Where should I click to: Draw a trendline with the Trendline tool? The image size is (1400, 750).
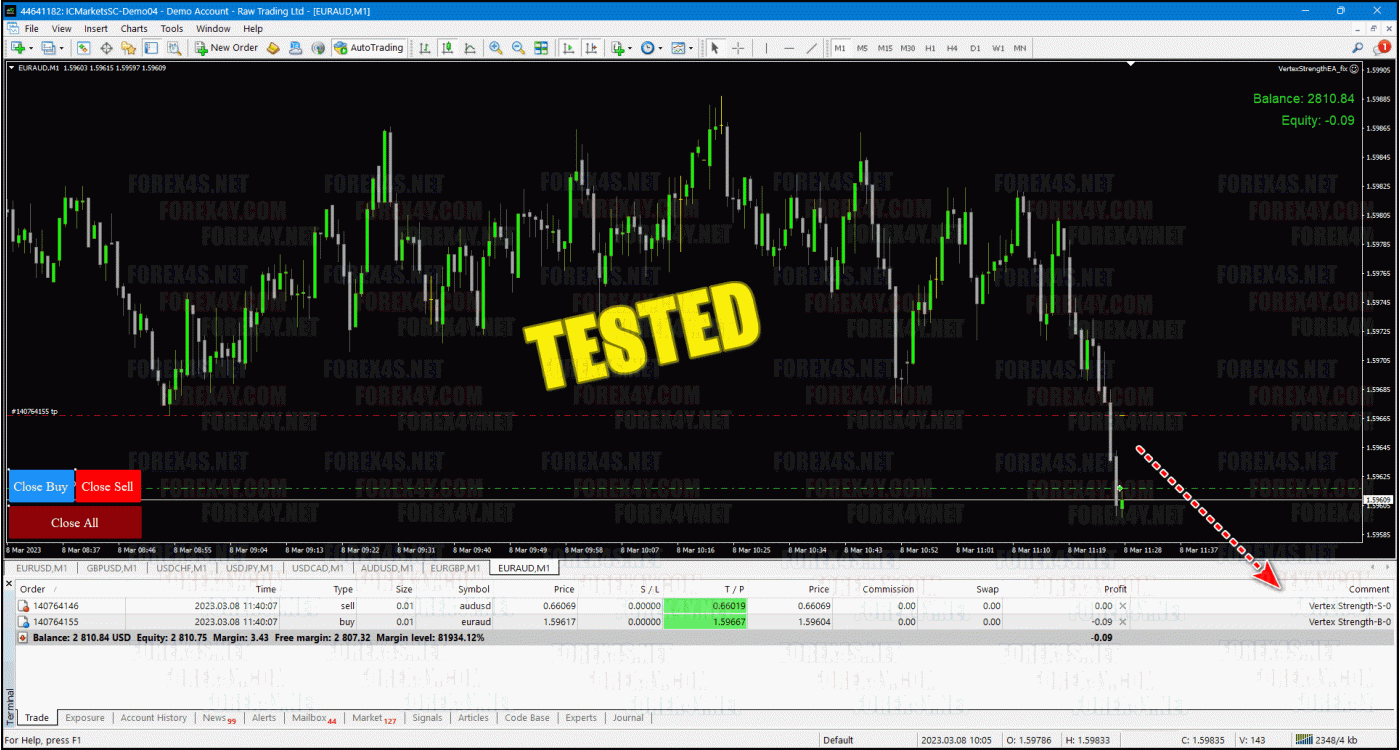[x=811, y=47]
